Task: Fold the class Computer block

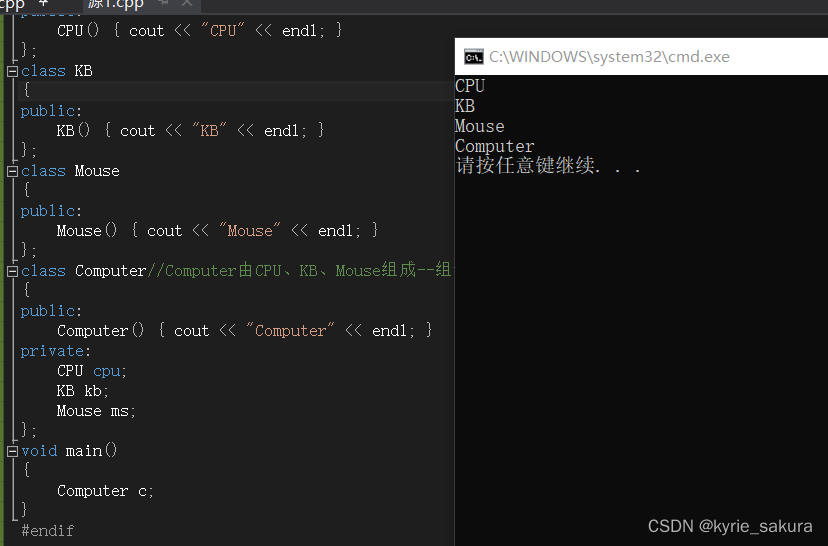Action: click(x=13, y=271)
